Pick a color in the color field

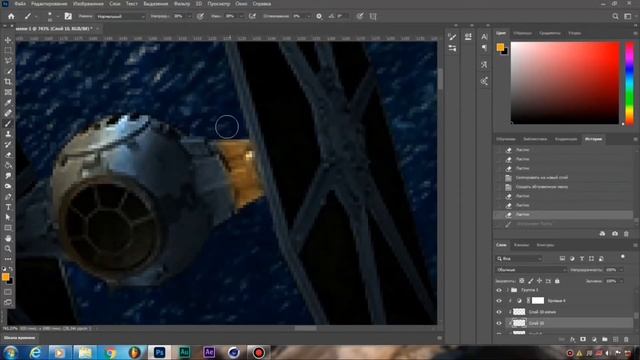[x=565, y=83]
